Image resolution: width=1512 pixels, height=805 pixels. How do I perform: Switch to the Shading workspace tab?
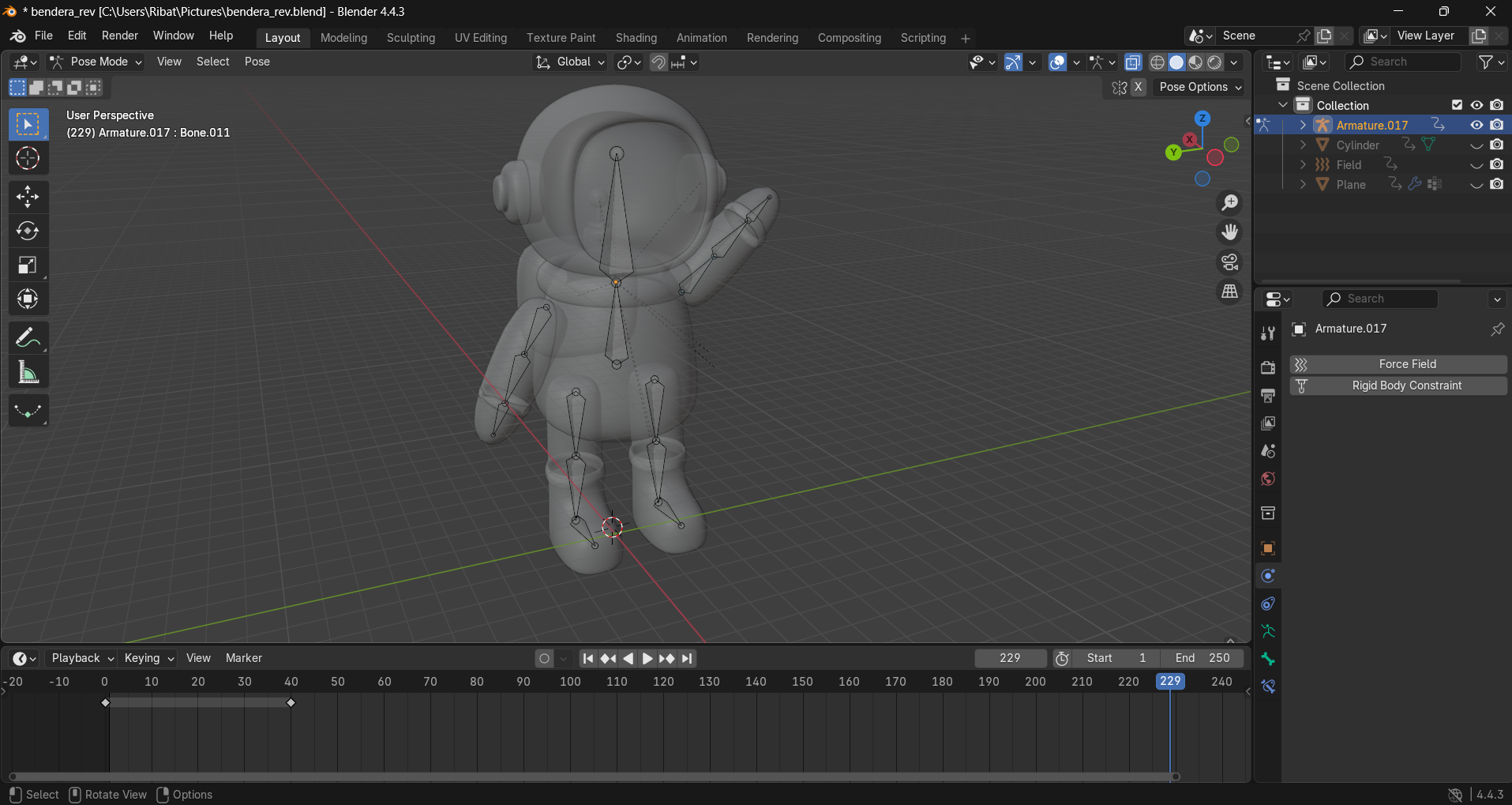(x=636, y=38)
